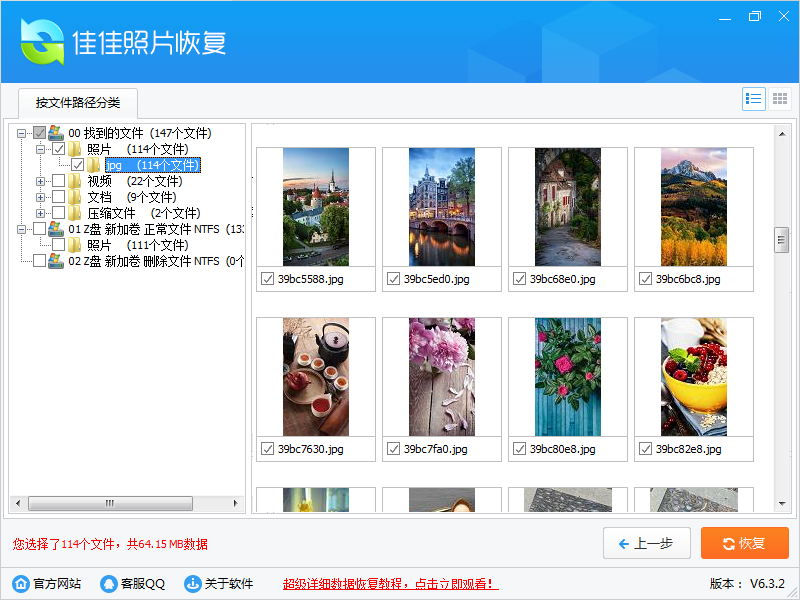Click the folder icon beside 文档
800x600 pixels.
74,197
